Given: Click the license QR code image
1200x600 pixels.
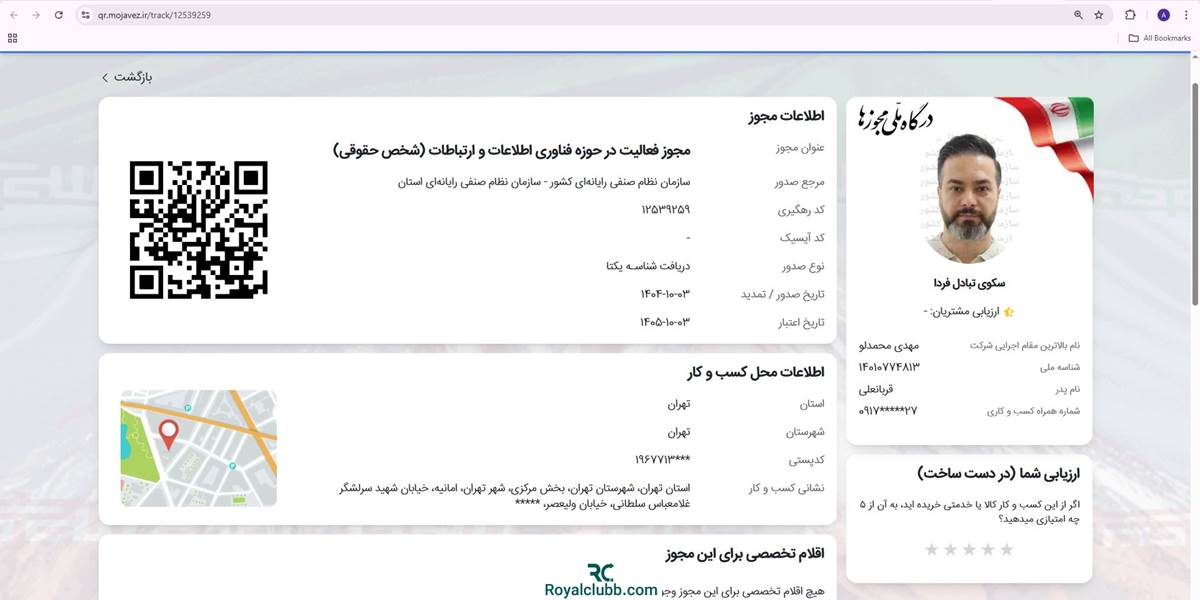Looking at the screenshot, I should click(x=199, y=230).
